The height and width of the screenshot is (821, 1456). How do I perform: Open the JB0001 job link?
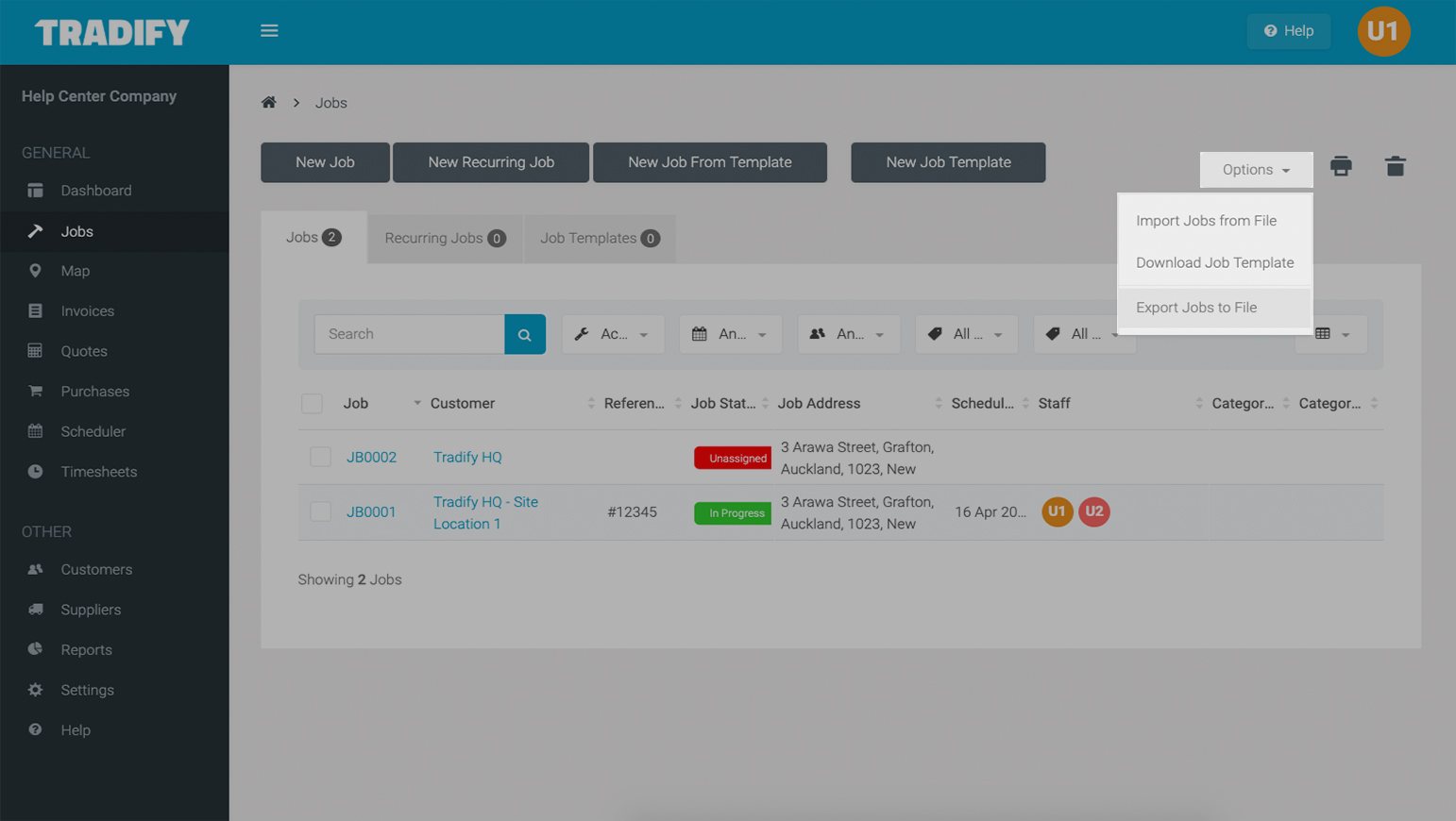pos(371,511)
